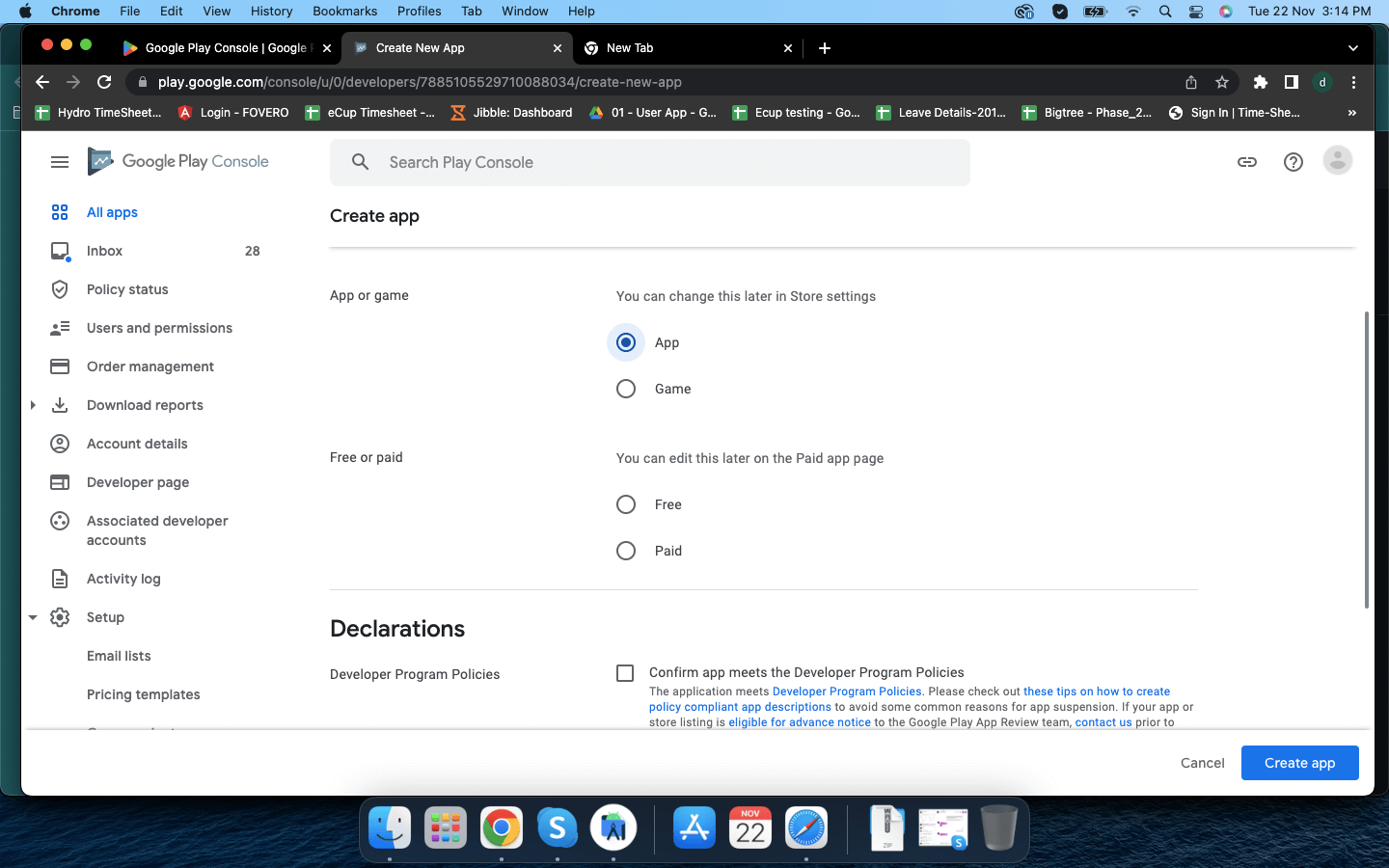Click the Search Play Console field
The height and width of the screenshot is (868, 1389).
666,162
